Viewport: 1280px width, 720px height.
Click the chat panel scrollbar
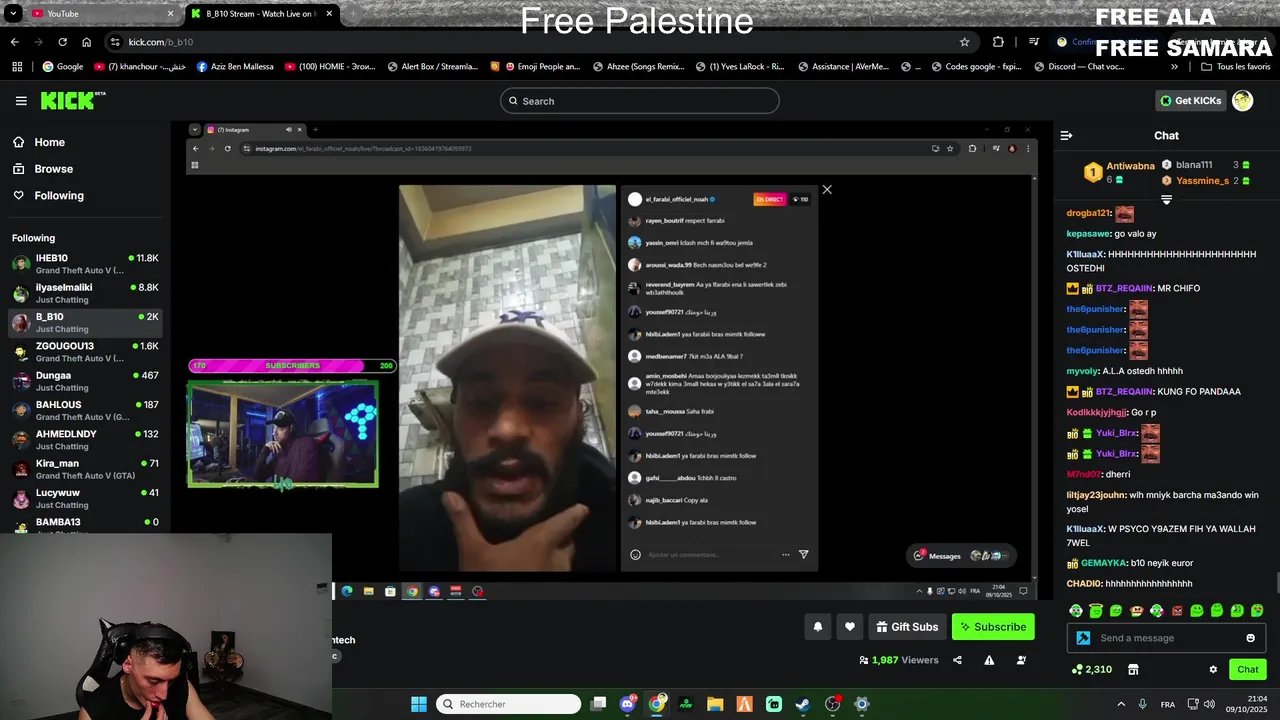[1276, 583]
